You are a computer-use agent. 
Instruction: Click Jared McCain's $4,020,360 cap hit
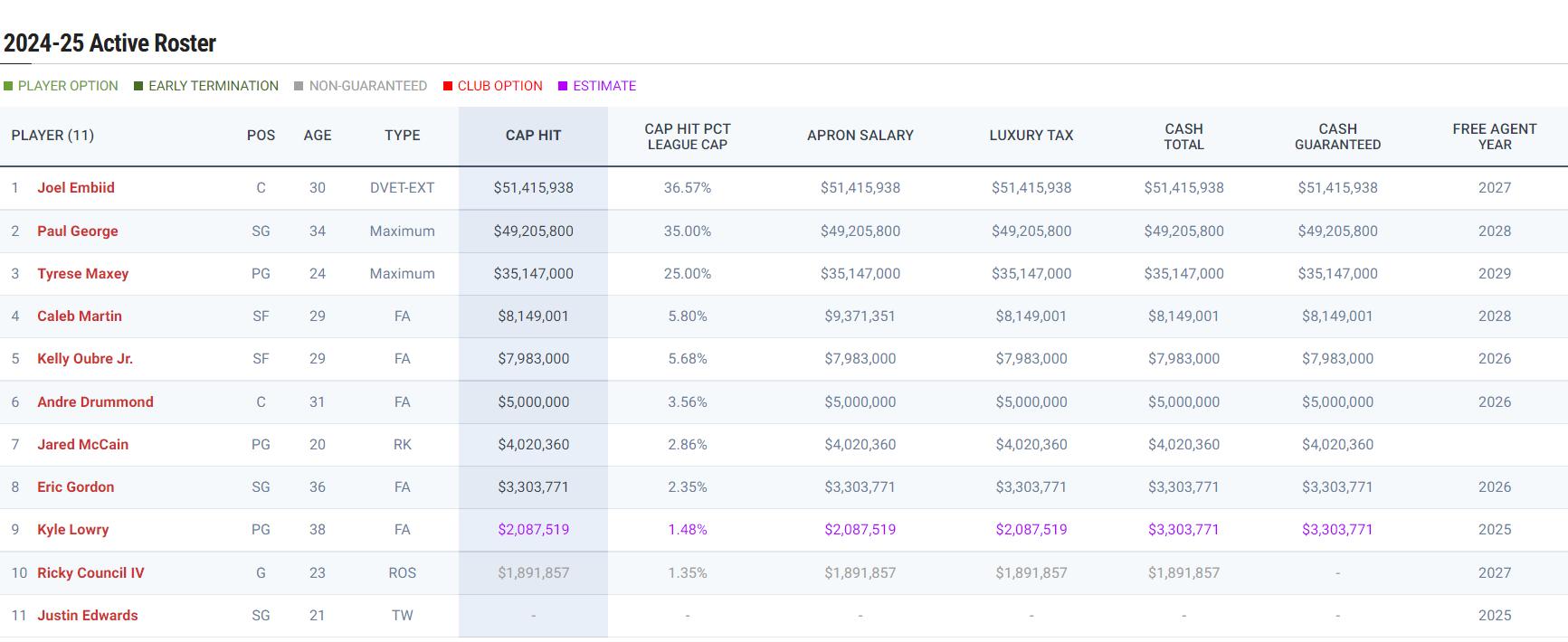[x=534, y=444]
